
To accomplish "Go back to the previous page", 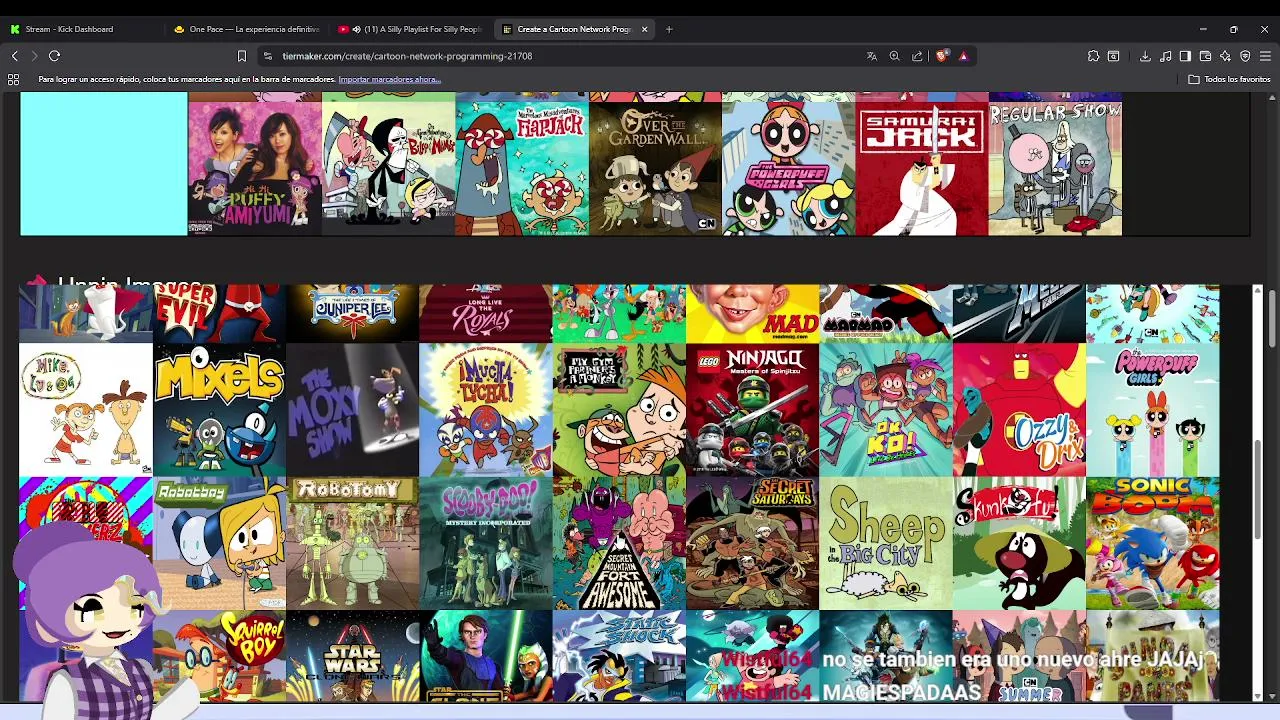I will tap(14, 56).
